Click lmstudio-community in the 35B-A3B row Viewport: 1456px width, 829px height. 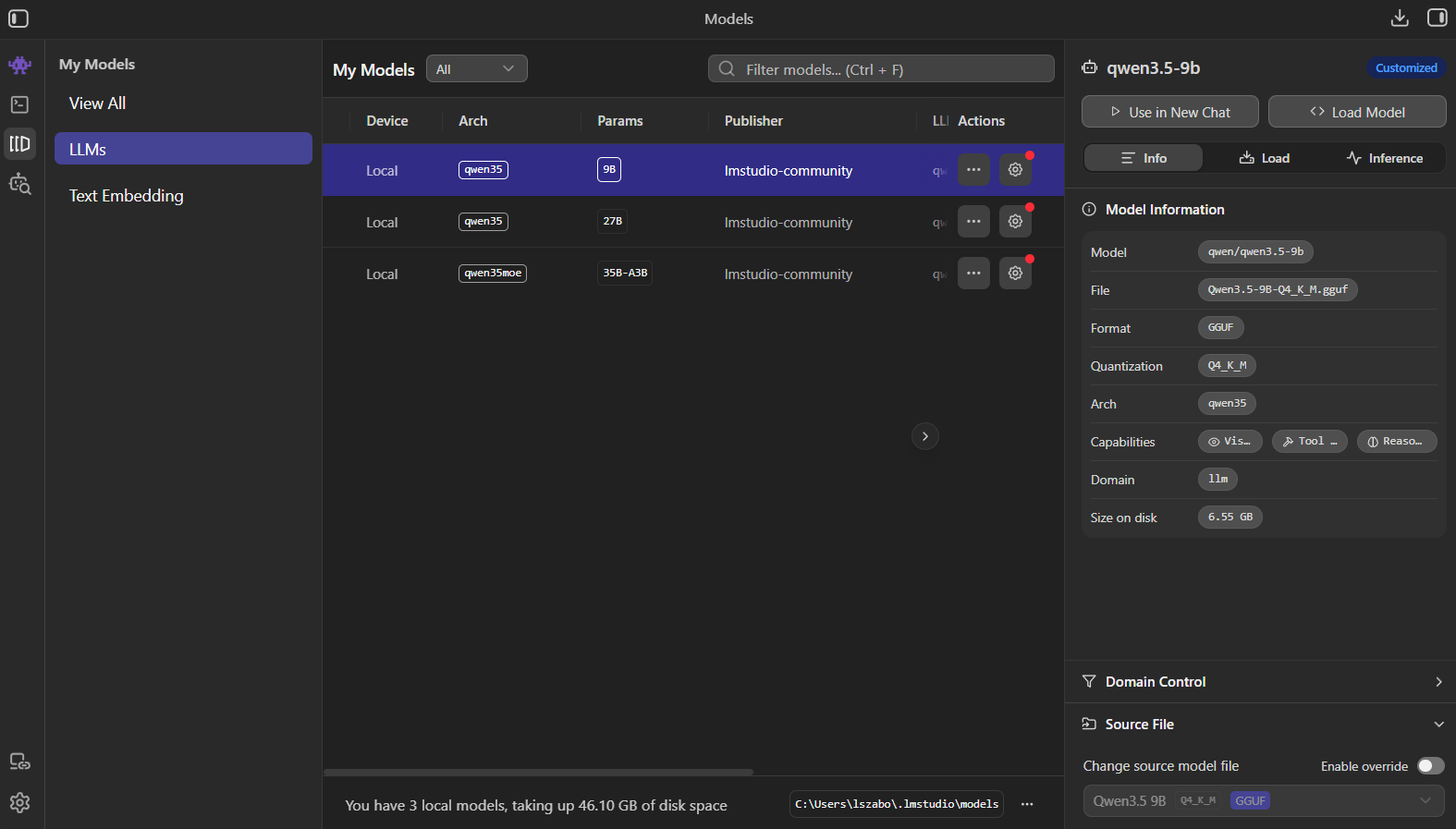(x=788, y=274)
